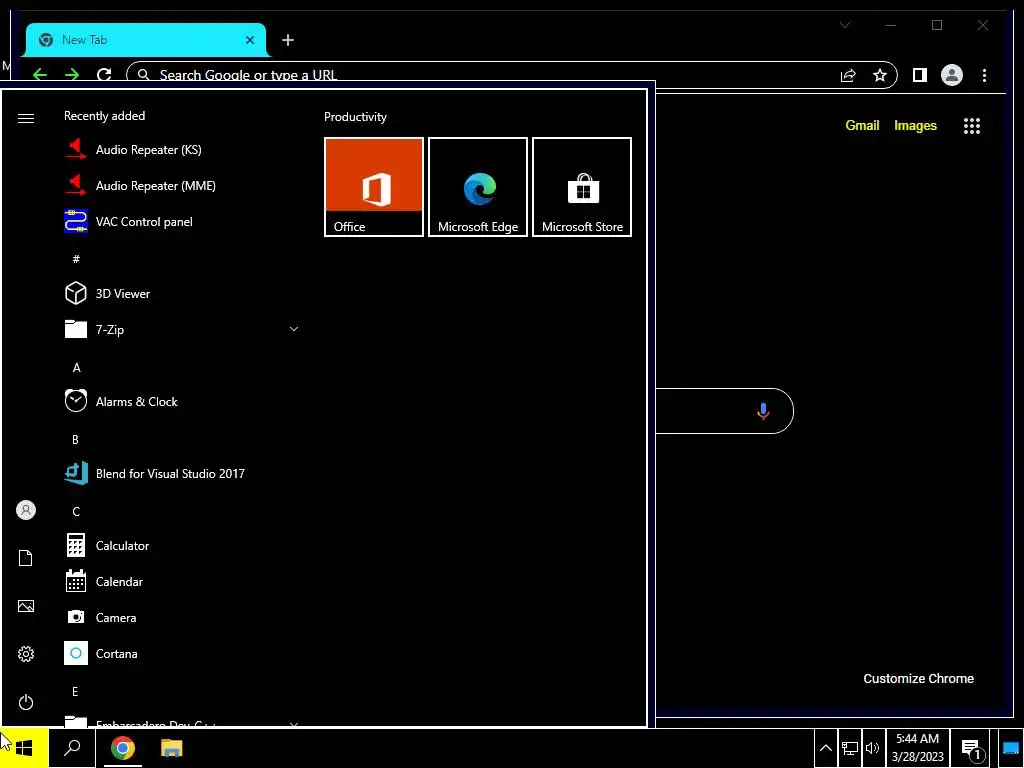
Task: Click Show desktop blue button in tray
Action: coord(1010,749)
